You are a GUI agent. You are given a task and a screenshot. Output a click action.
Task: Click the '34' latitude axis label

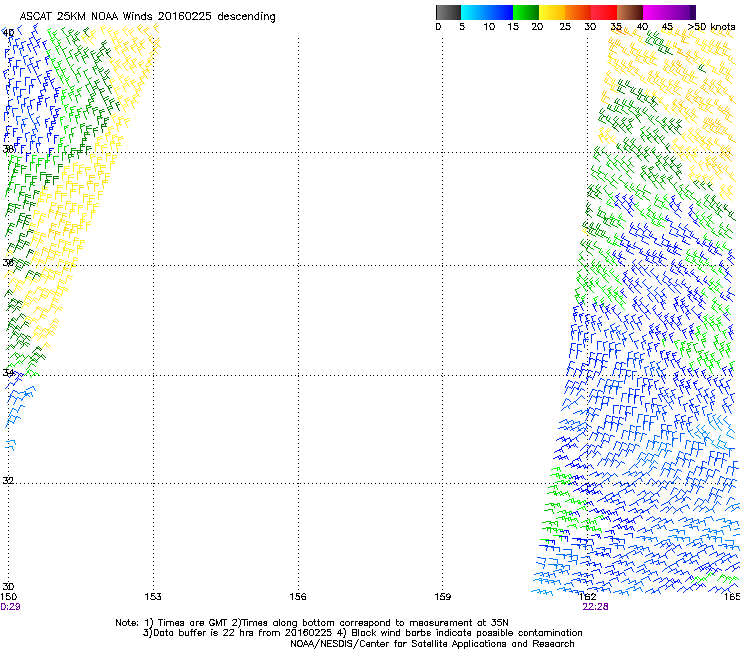[x=8, y=372]
